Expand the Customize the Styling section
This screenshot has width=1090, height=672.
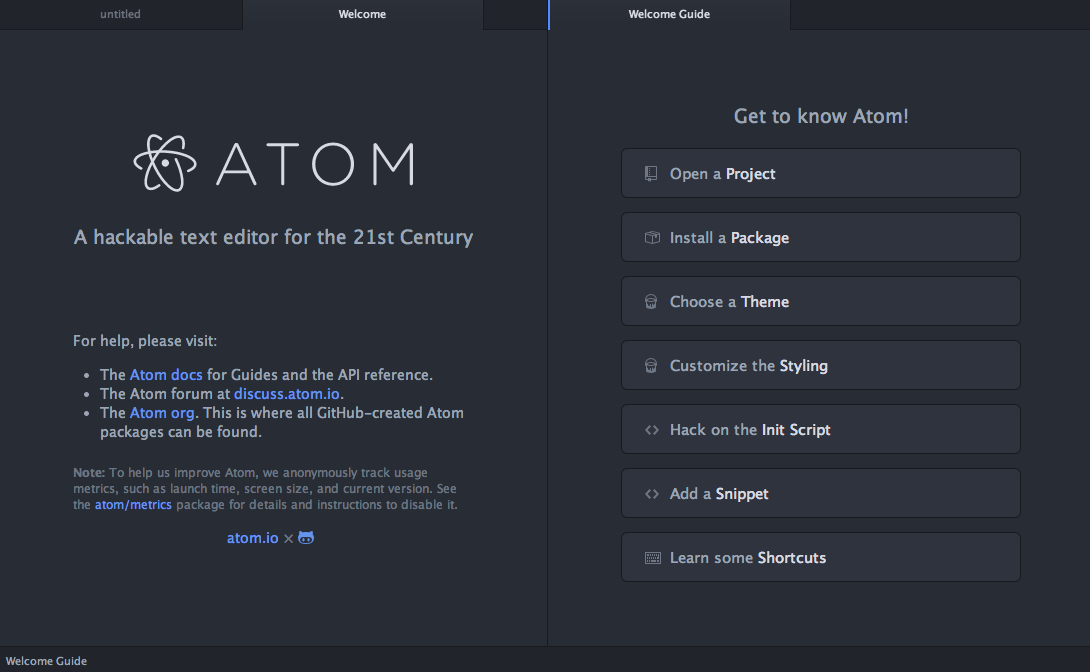coord(820,365)
